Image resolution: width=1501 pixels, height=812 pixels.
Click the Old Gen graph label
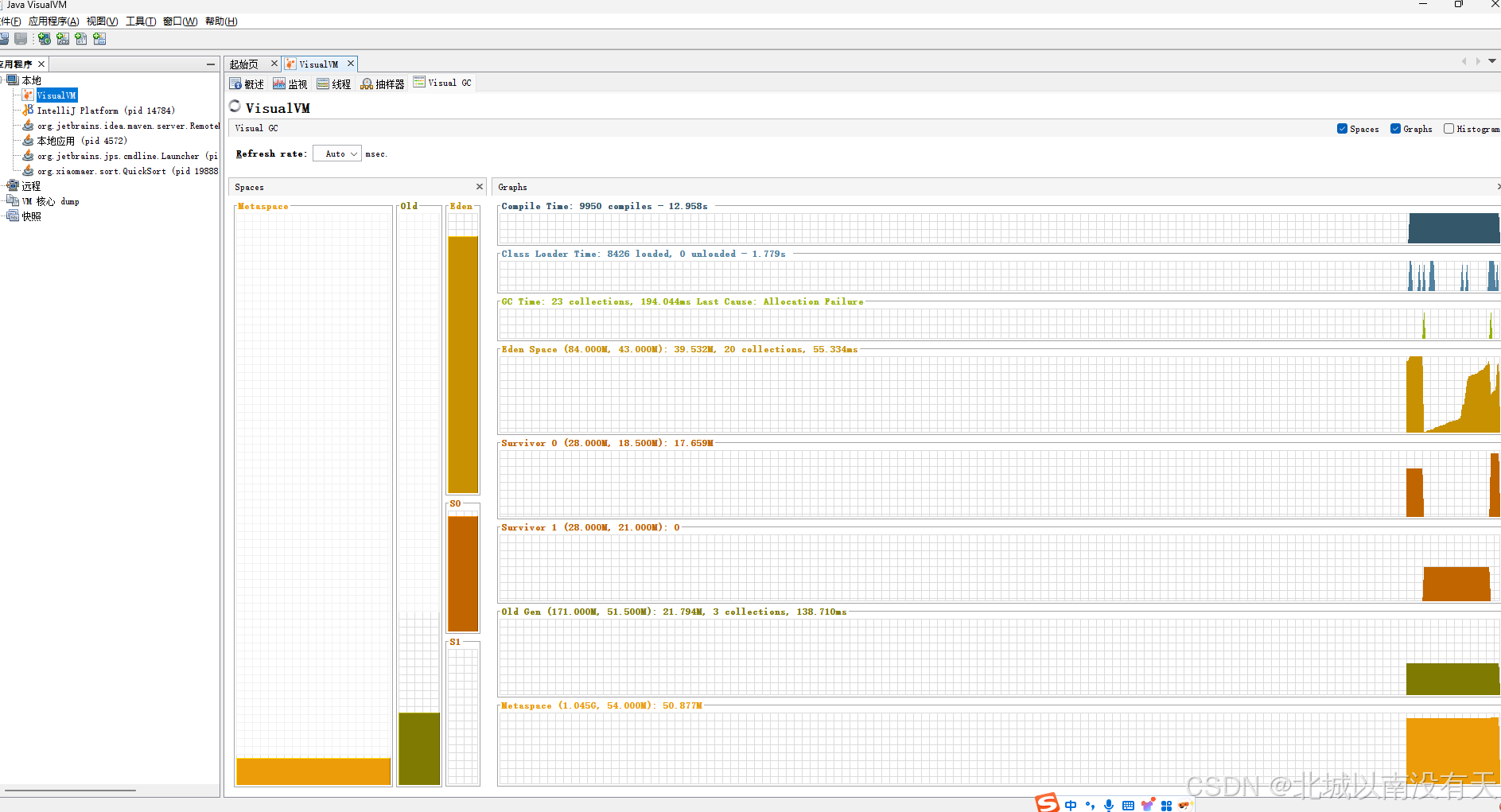click(674, 612)
